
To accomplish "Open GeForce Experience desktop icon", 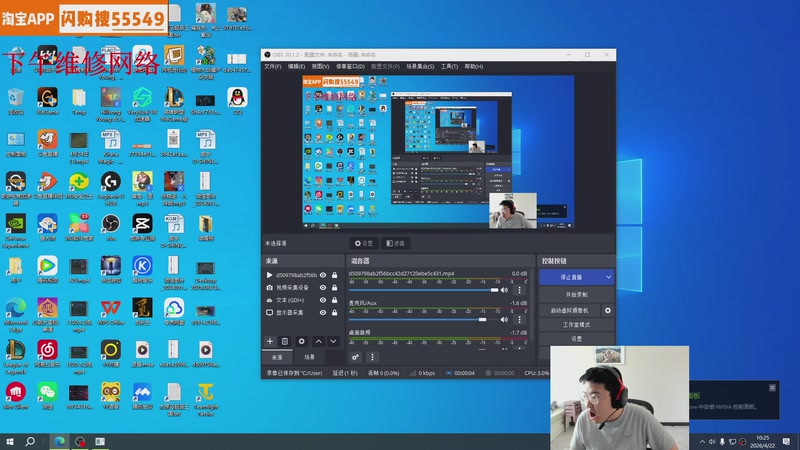I will click(x=16, y=231).
